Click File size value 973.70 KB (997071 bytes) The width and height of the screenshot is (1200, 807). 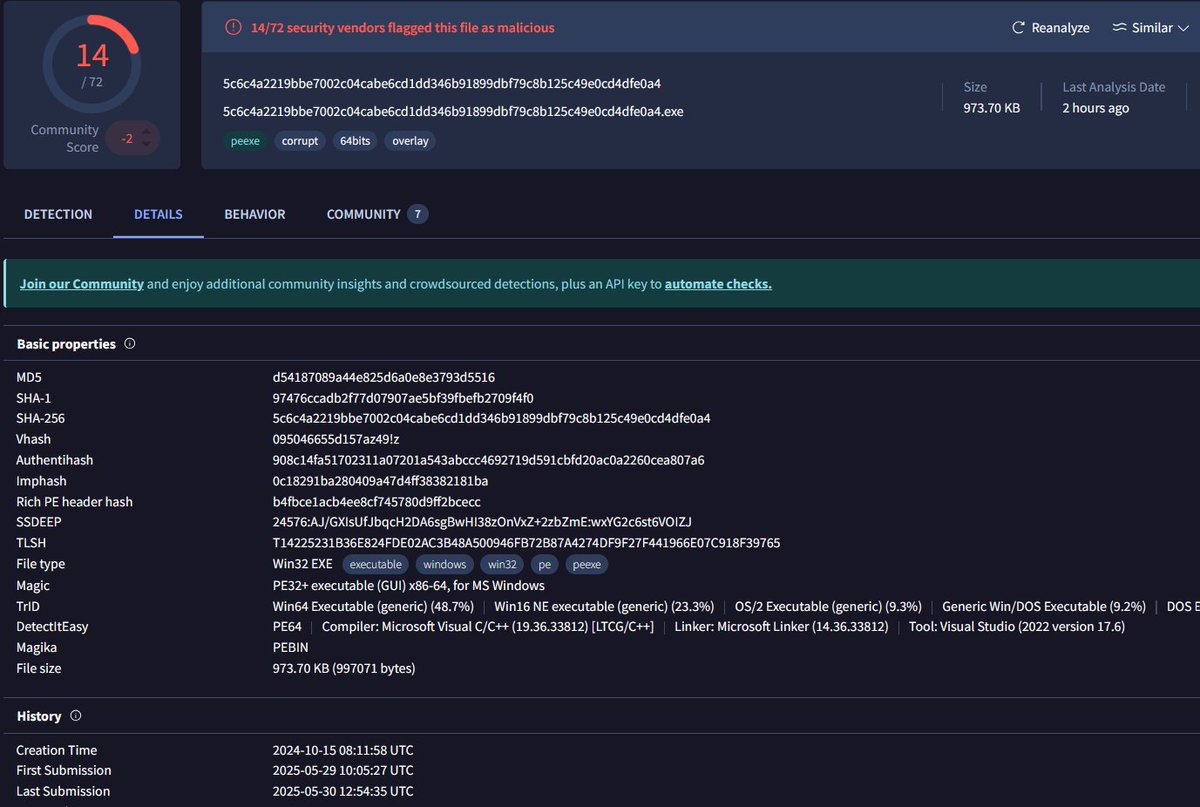[x=344, y=668]
